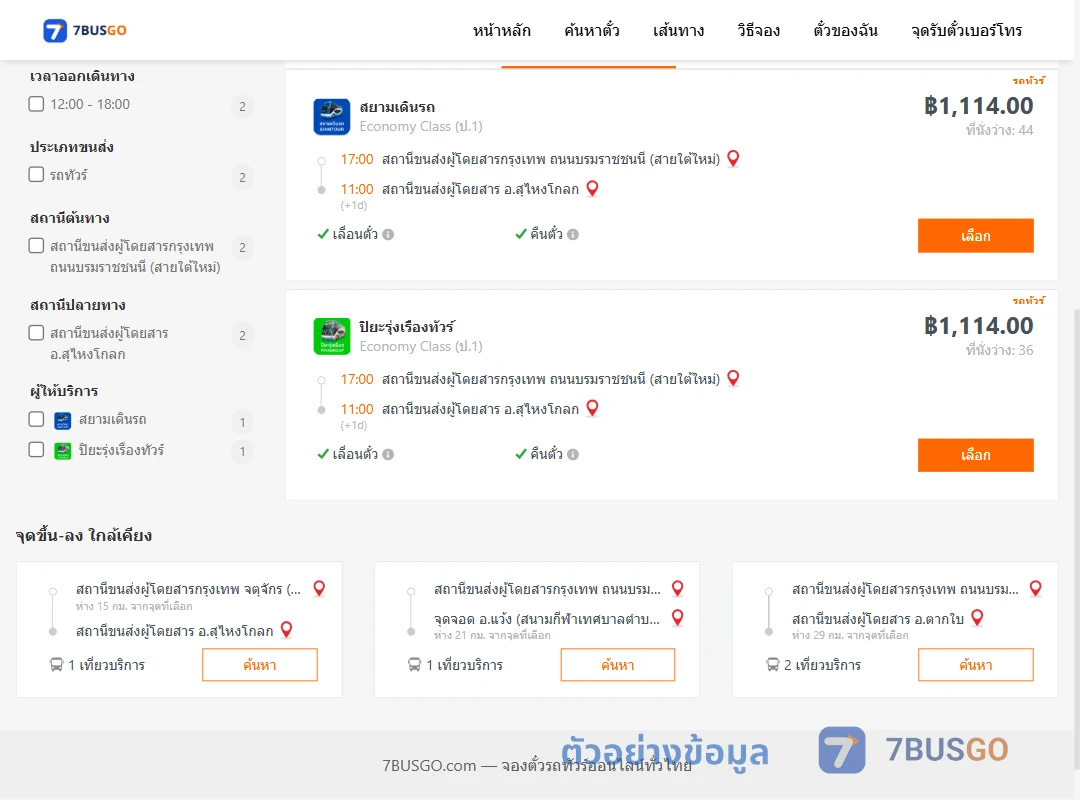The image size is (1080, 800).
Task: Open map pin for ปิยะรุ่งเรืองทัวร์ departure station
Action: 734,378
